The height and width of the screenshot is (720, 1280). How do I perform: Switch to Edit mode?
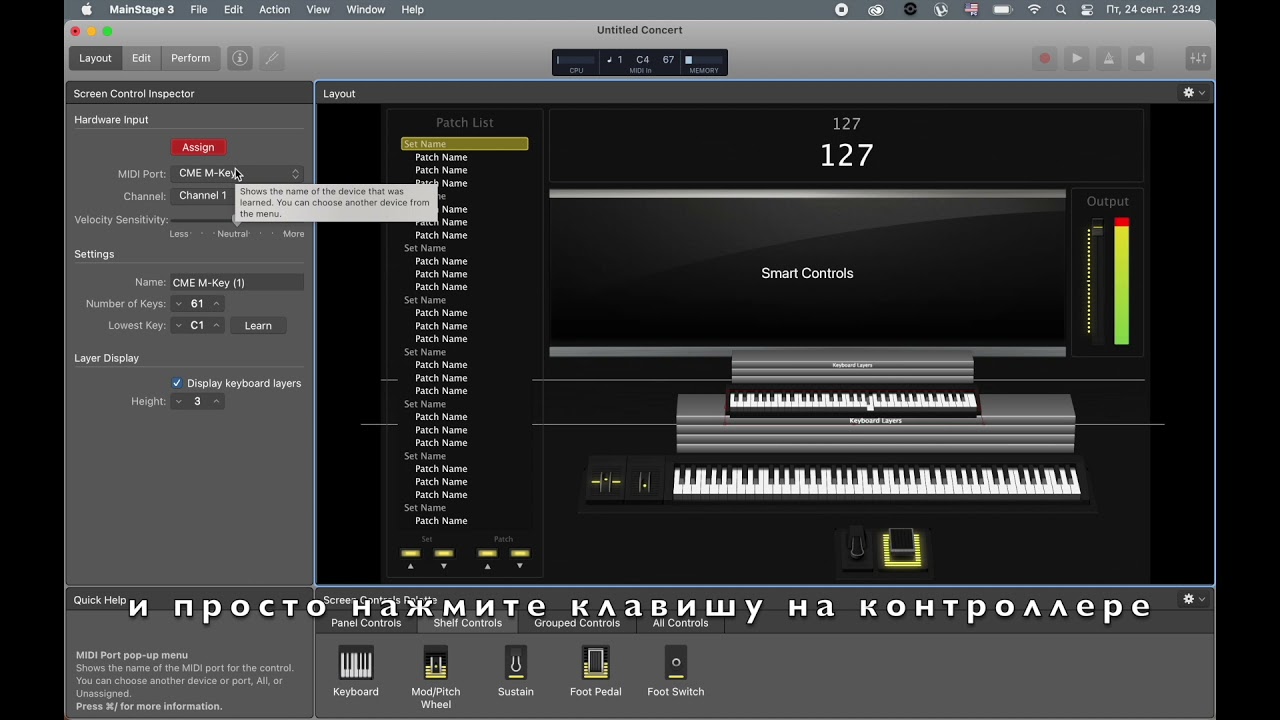142,58
